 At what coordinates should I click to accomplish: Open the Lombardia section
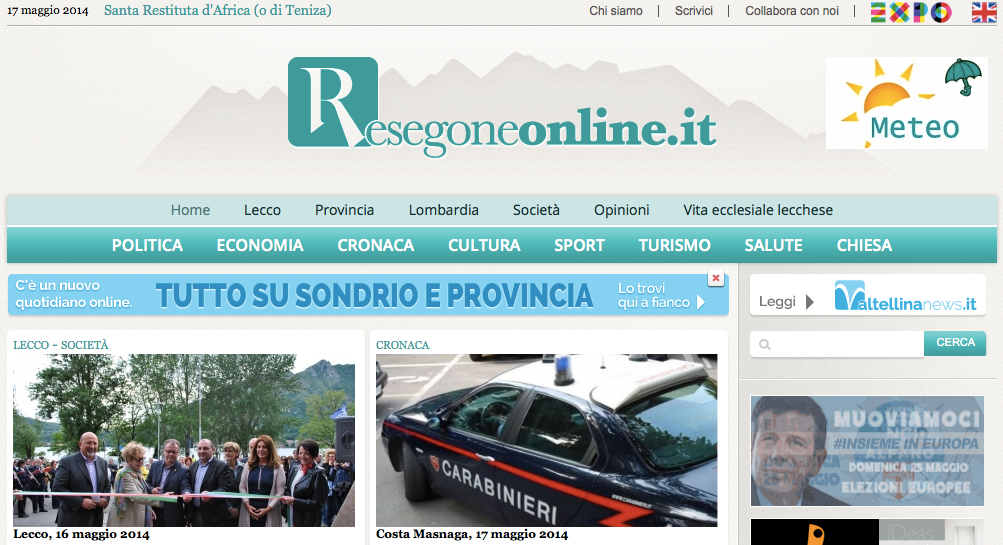(x=443, y=210)
